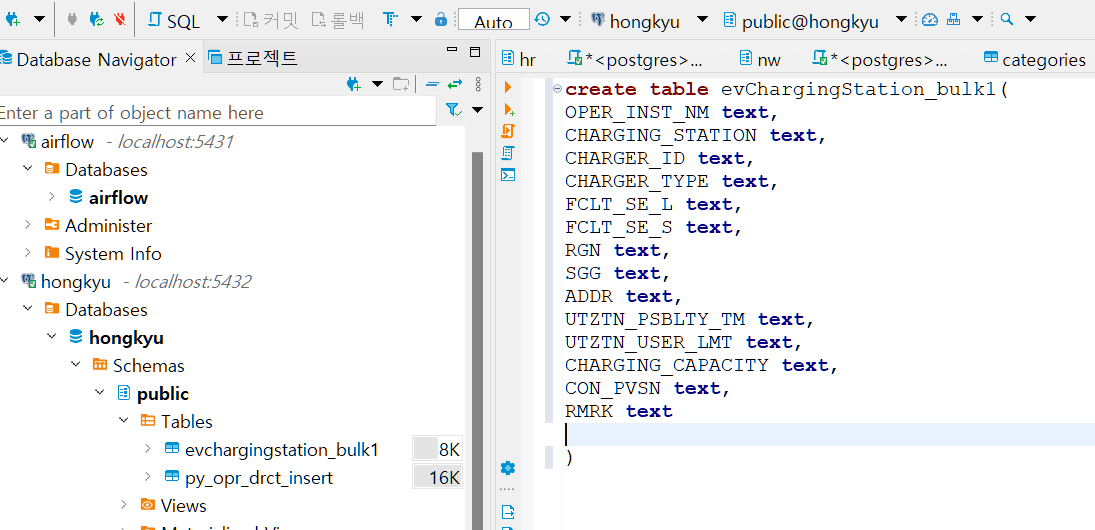Collapse the Schemas folder
The height and width of the screenshot is (530, 1095).
pyautogui.click(x=75, y=365)
